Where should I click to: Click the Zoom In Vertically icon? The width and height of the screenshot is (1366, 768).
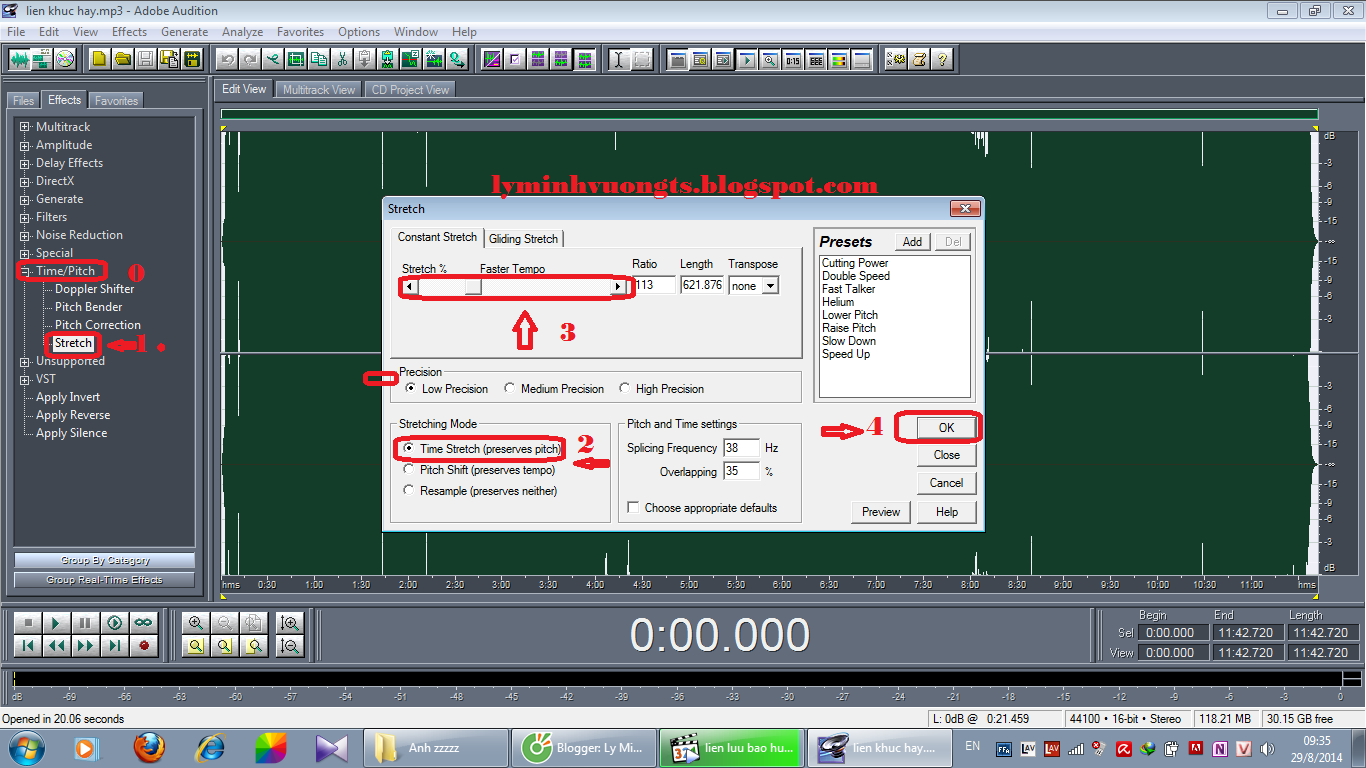(290, 623)
